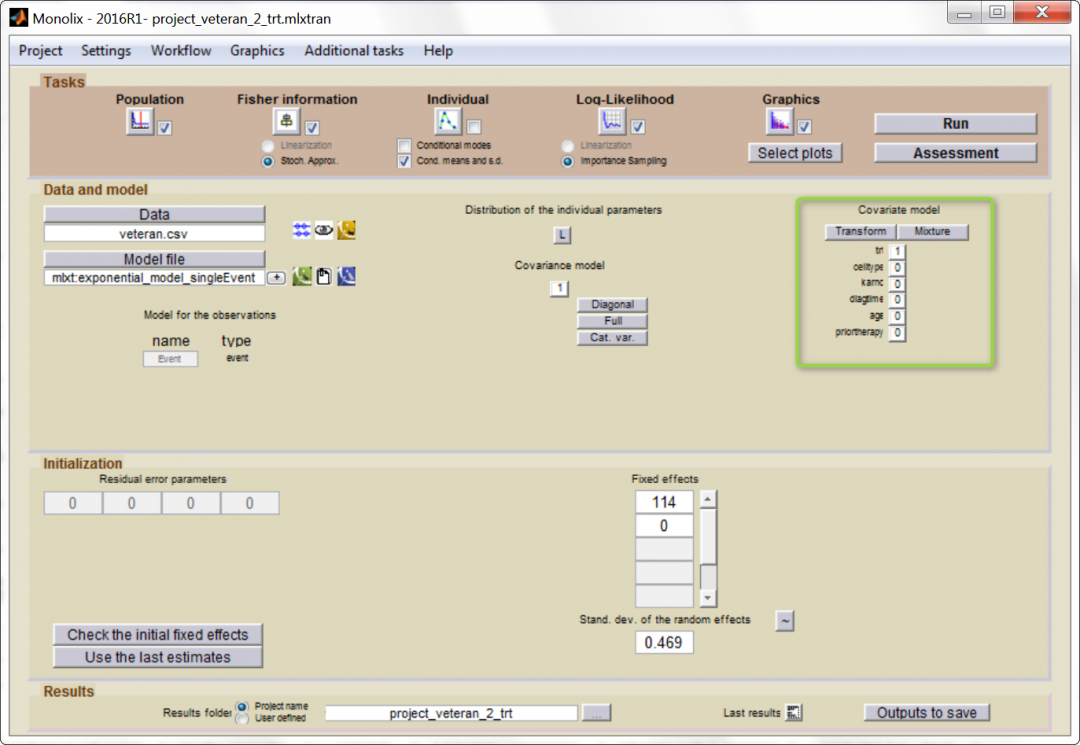Open the 'L' individual parameters distribution selector
This screenshot has height=745, width=1080.
[562, 234]
